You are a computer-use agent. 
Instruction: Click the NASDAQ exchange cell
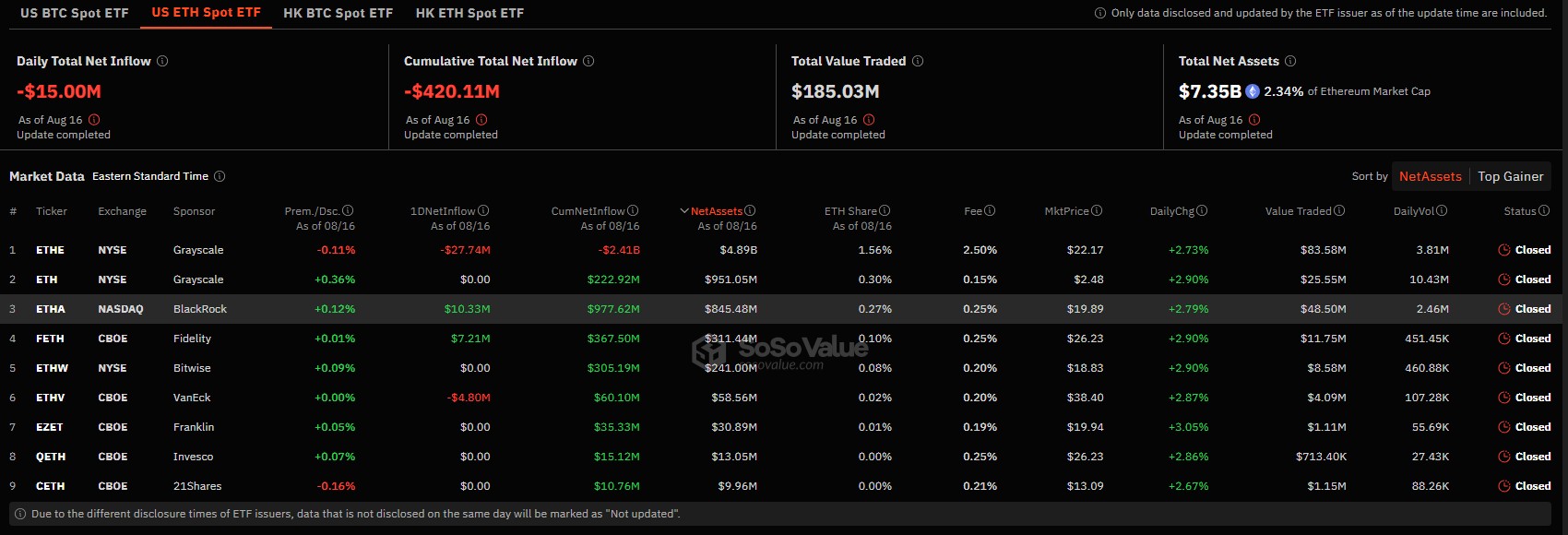(x=121, y=309)
